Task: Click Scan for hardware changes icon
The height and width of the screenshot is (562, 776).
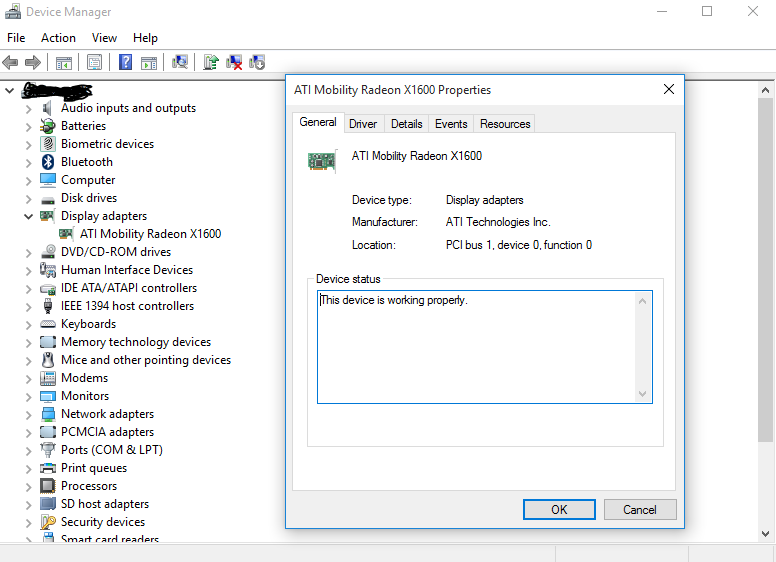Action: click(180, 62)
